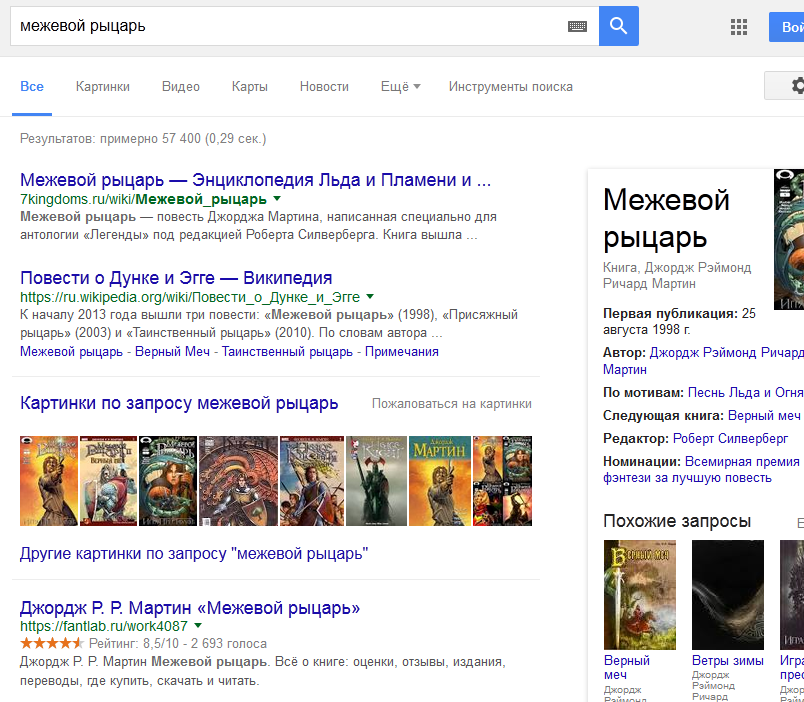Open 'Верный меч' related book cover
This screenshot has width=804, height=702.
[x=639, y=595]
